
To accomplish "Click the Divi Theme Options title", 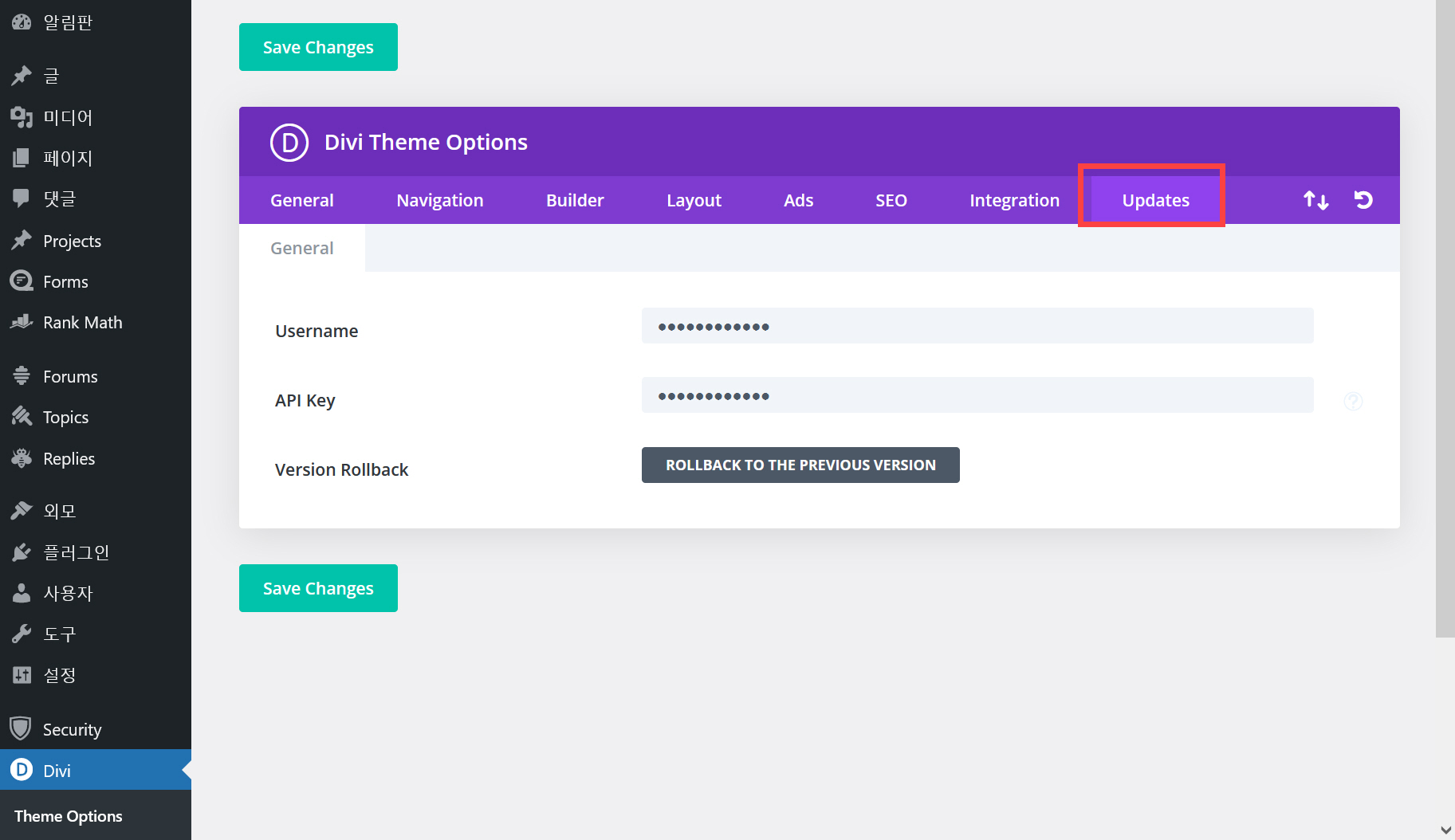I will (x=426, y=142).
